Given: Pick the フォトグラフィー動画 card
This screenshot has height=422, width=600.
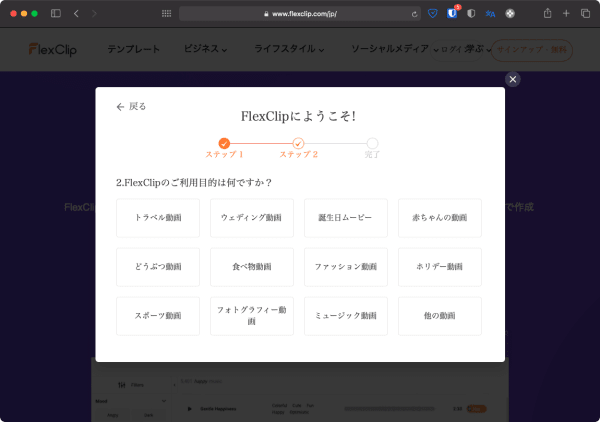Looking at the screenshot, I should tap(252, 316).
